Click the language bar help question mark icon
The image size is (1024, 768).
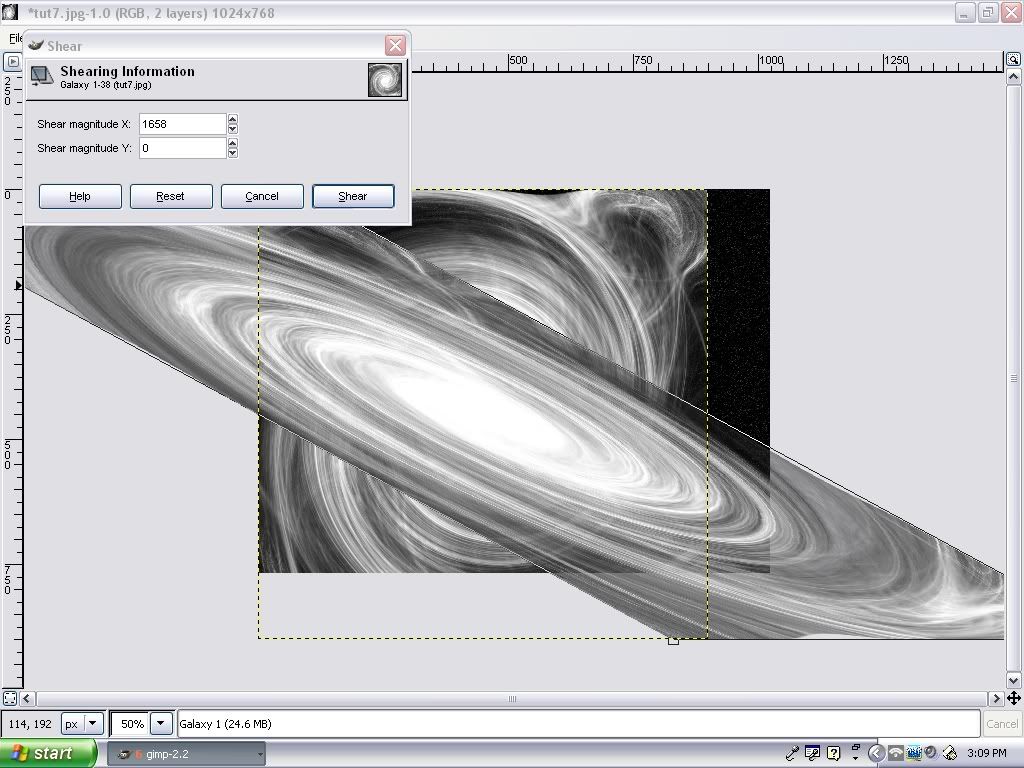pos(833,753)
